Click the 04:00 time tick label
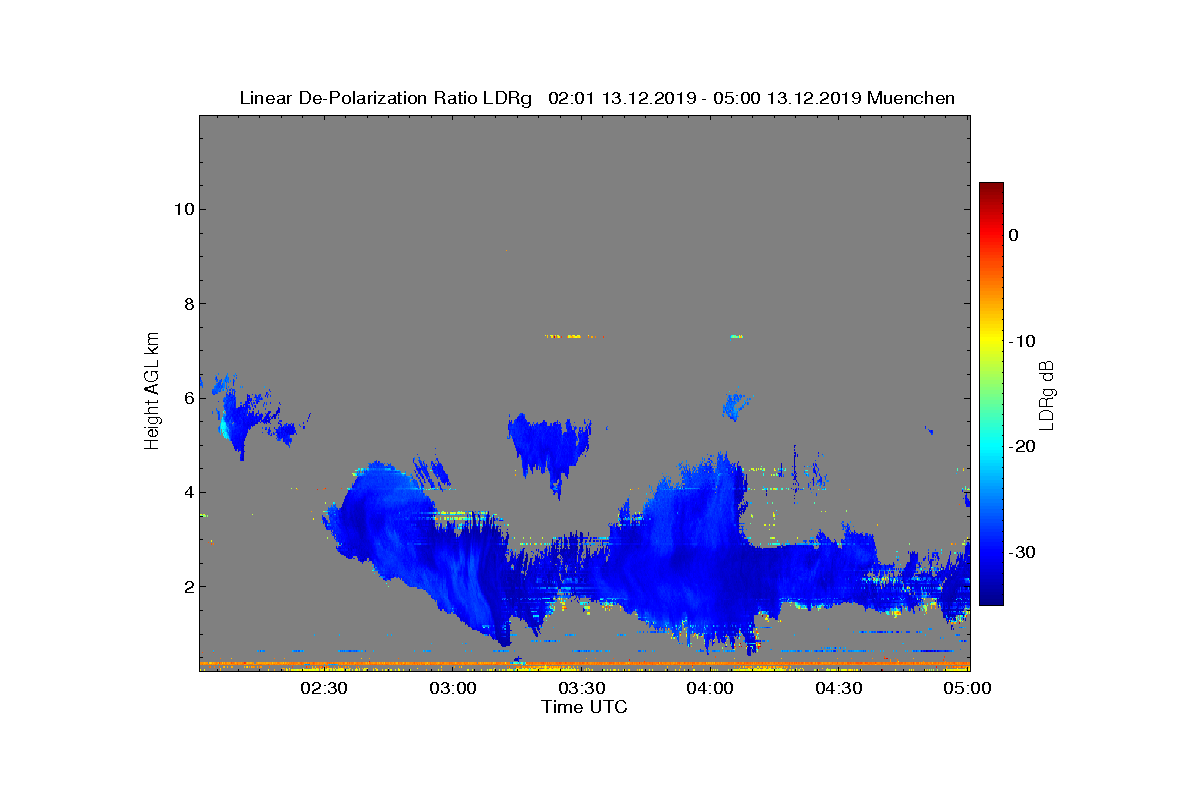Viewport: 1200px width, 800px height. coord(711,688)
